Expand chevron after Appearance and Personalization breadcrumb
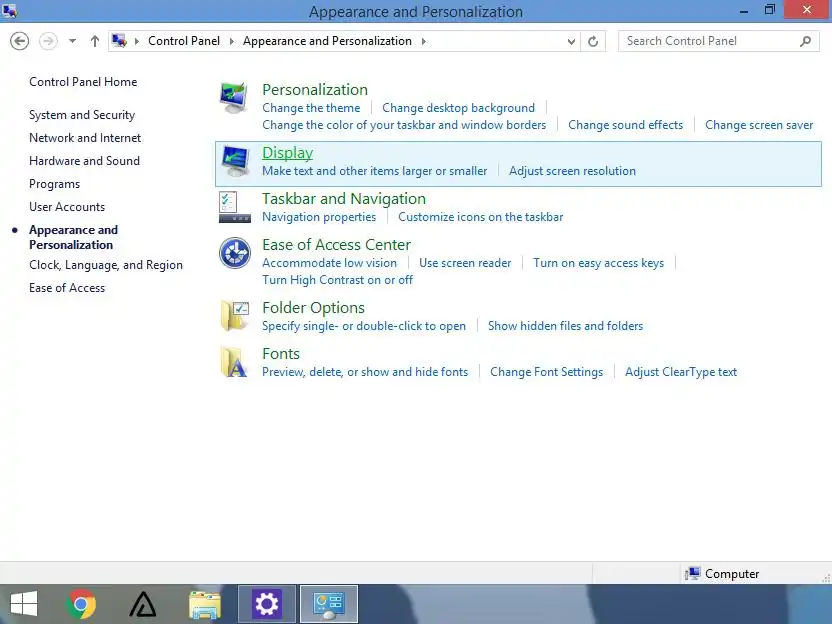 pyautogui.click(x=423, y=41)
